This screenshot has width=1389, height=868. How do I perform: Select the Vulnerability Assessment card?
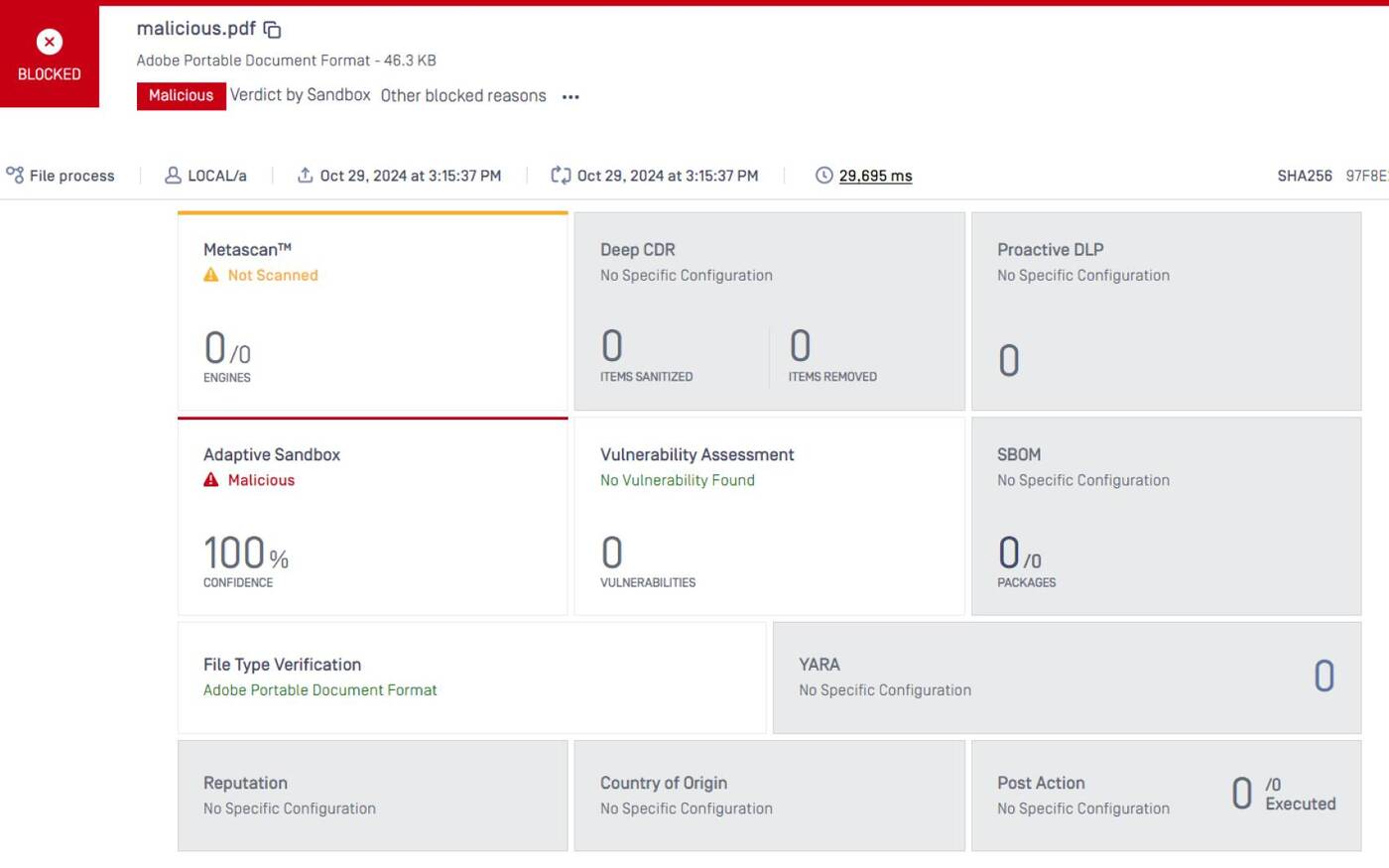tap(769, 516)
